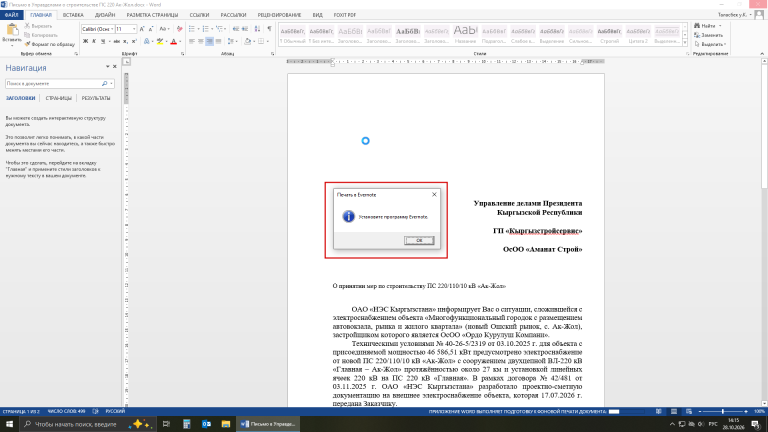The image size is (768, 432).
Task: Expand the font color dropdown arrow
Action: [x=180, y=42]
